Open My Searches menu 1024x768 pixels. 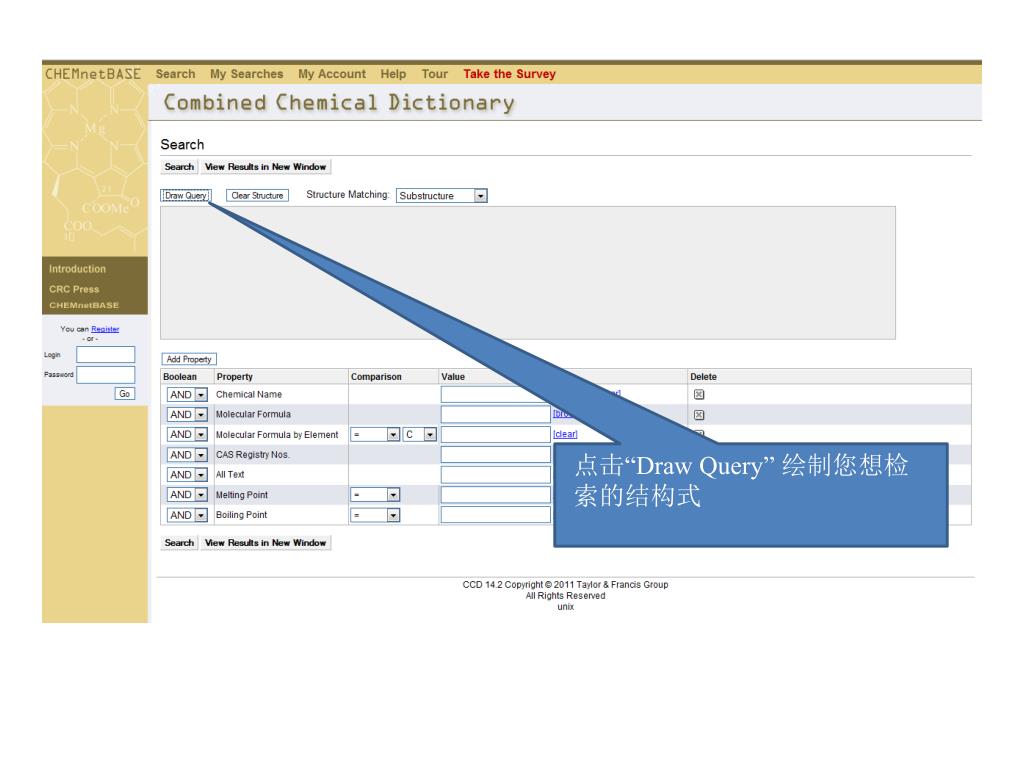[x=246, y=74]
